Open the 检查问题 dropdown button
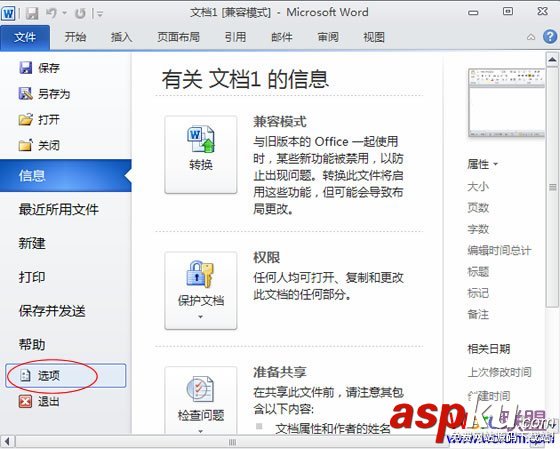The image size is (560, 449). 201,400
